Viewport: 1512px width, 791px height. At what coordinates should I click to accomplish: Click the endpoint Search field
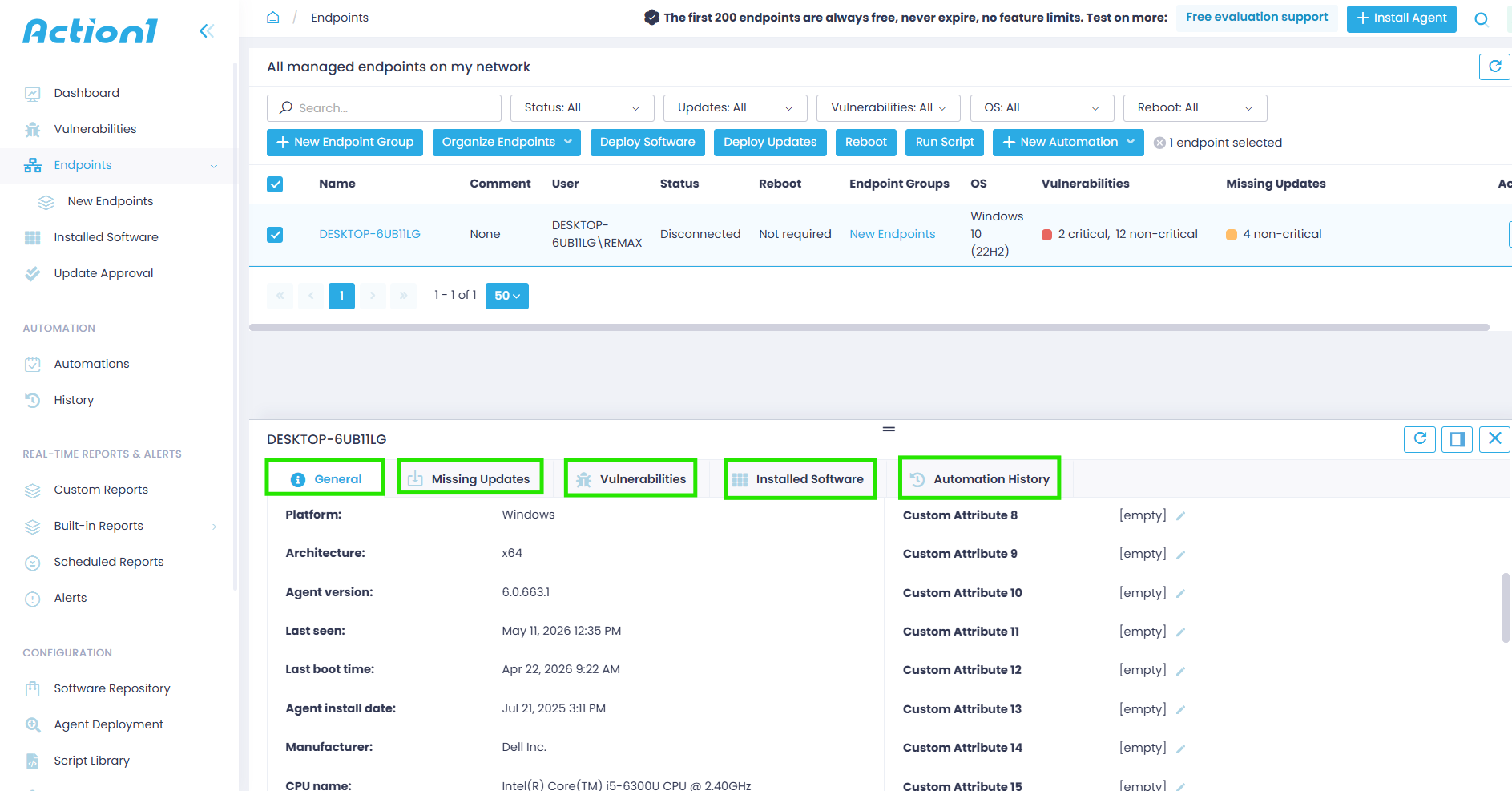click(x=384, y=108)
